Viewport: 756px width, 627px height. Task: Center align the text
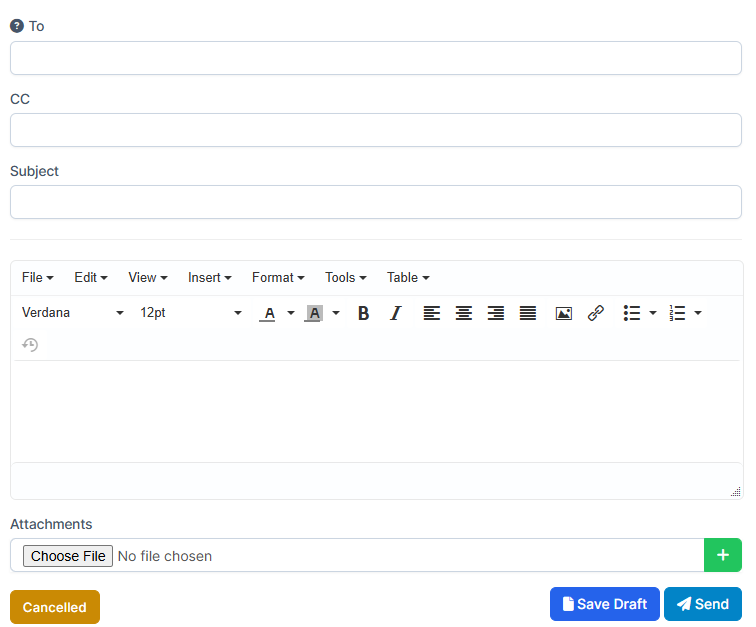pyautogui.click(x=464, y=313)
